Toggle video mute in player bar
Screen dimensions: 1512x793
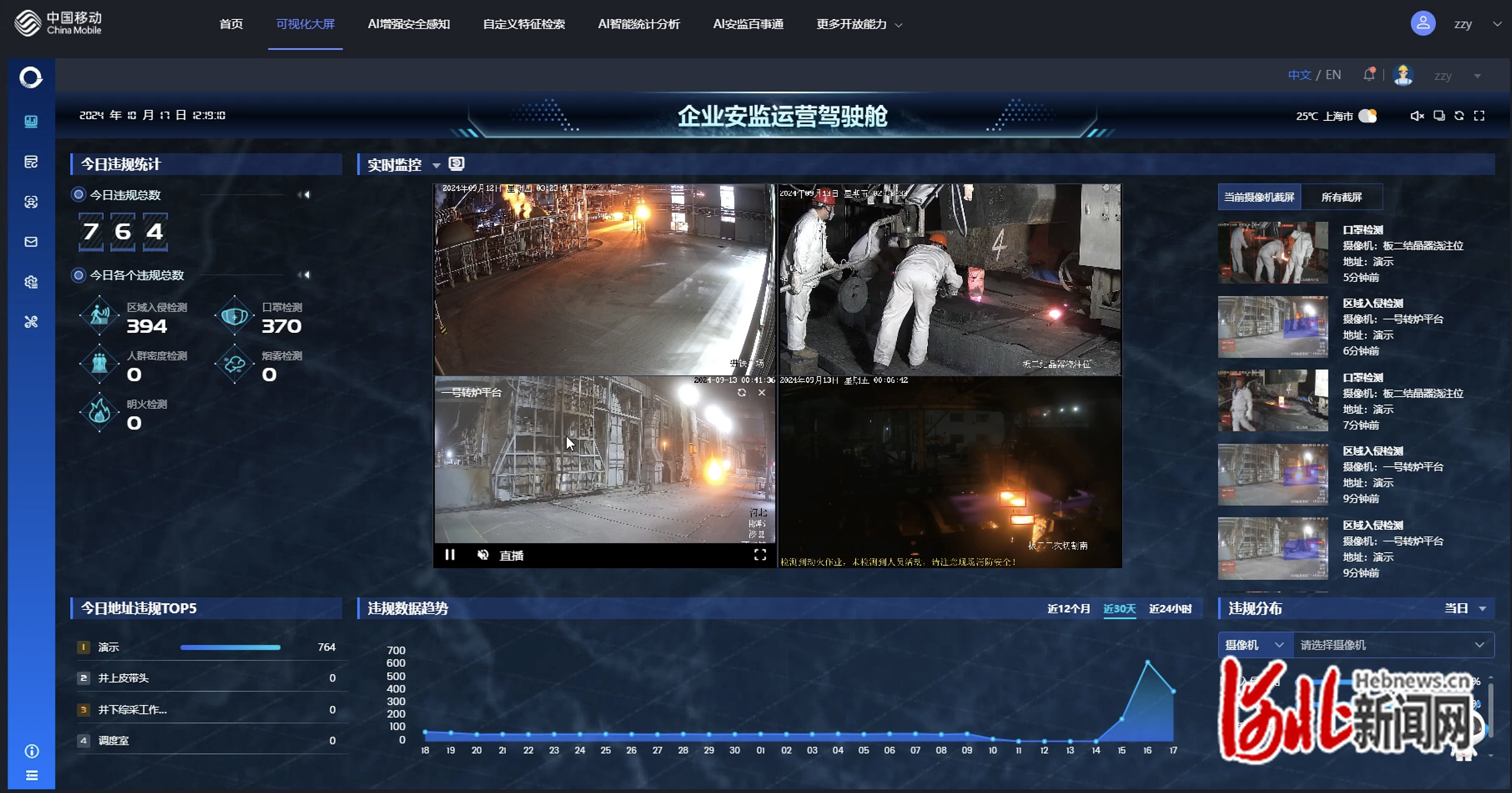tap(483, 555)
